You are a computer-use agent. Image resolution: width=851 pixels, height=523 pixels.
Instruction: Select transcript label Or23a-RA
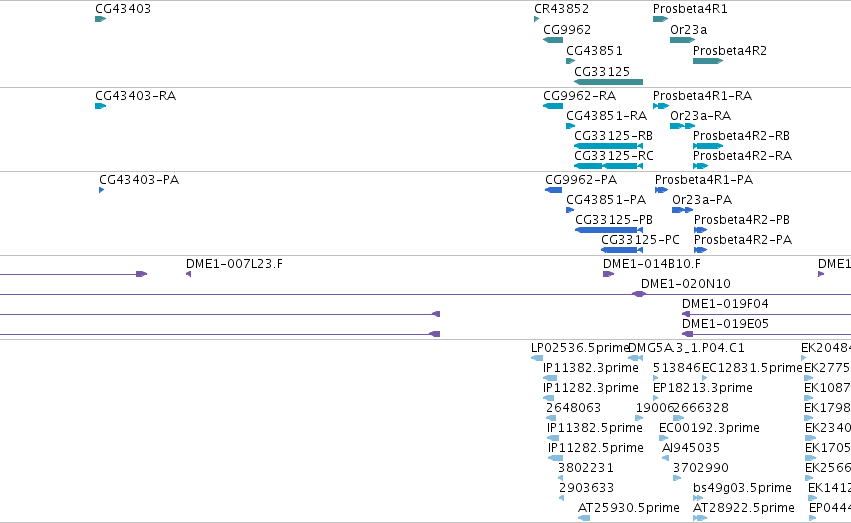click(x=700, y=116)
